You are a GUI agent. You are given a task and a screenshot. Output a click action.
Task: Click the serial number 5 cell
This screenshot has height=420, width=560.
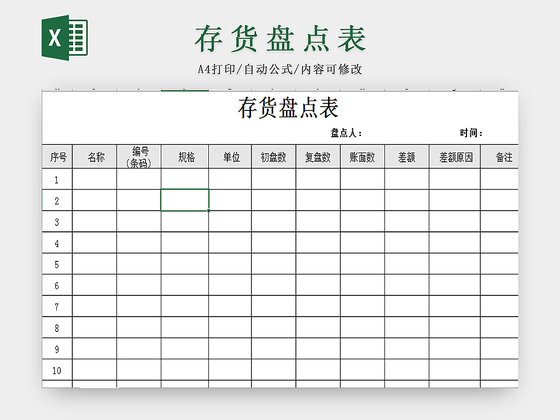coord(57,264)
